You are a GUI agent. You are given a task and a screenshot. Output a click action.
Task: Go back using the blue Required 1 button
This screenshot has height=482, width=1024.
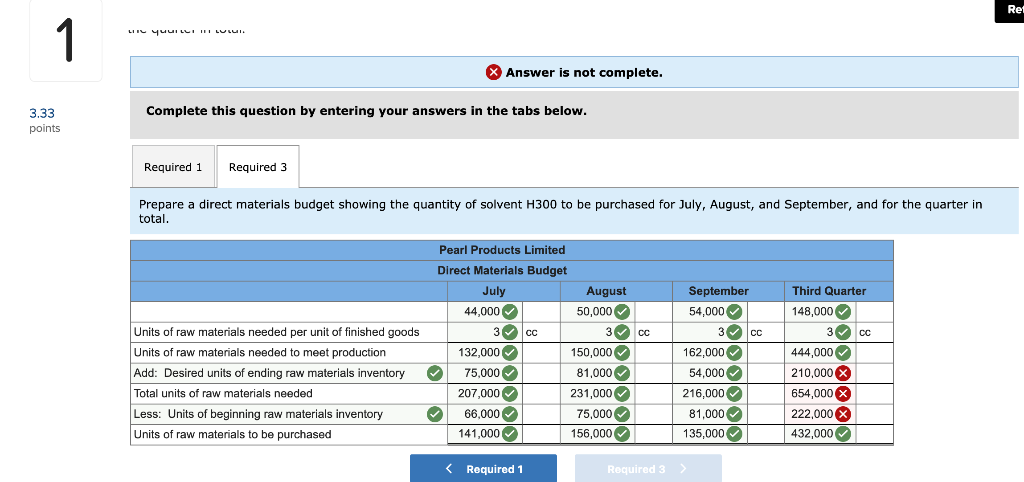pos(483,469)
